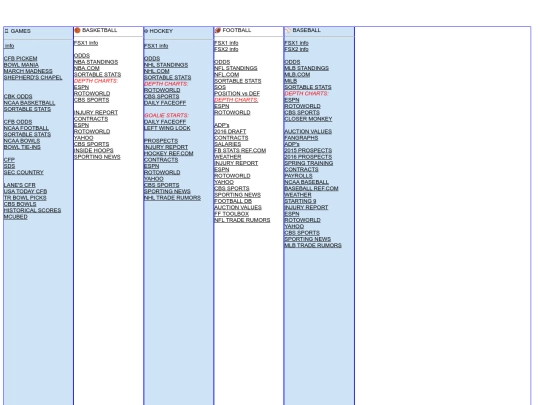The image size is (540, 405).
Task: Open hockey PROSPECTS link
Action: click(x=161, y=141)
